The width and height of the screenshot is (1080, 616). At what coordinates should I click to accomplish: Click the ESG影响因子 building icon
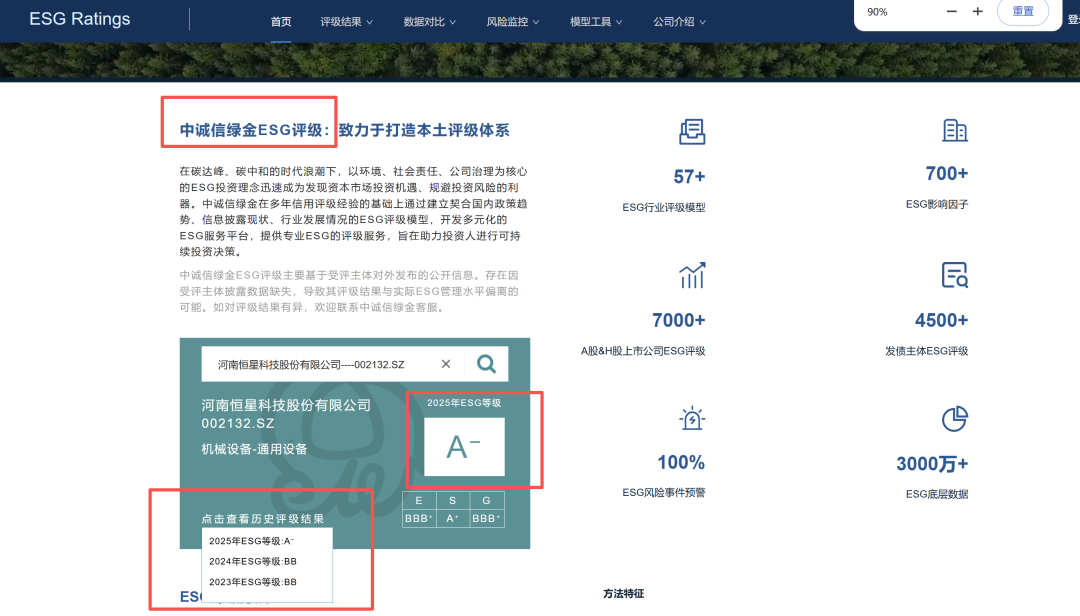(955, 130)
